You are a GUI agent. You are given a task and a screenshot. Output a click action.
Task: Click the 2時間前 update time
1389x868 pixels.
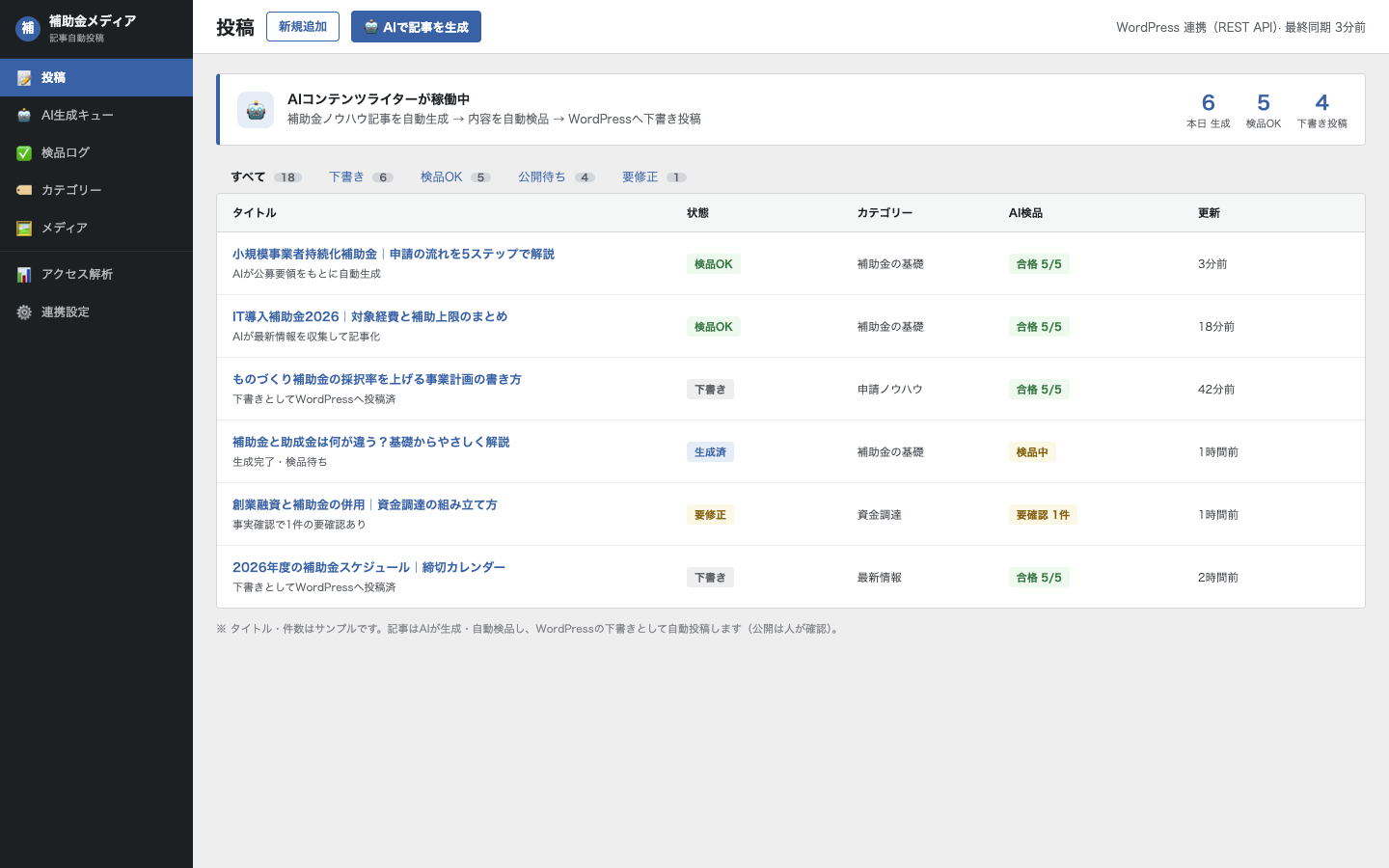1218,578
